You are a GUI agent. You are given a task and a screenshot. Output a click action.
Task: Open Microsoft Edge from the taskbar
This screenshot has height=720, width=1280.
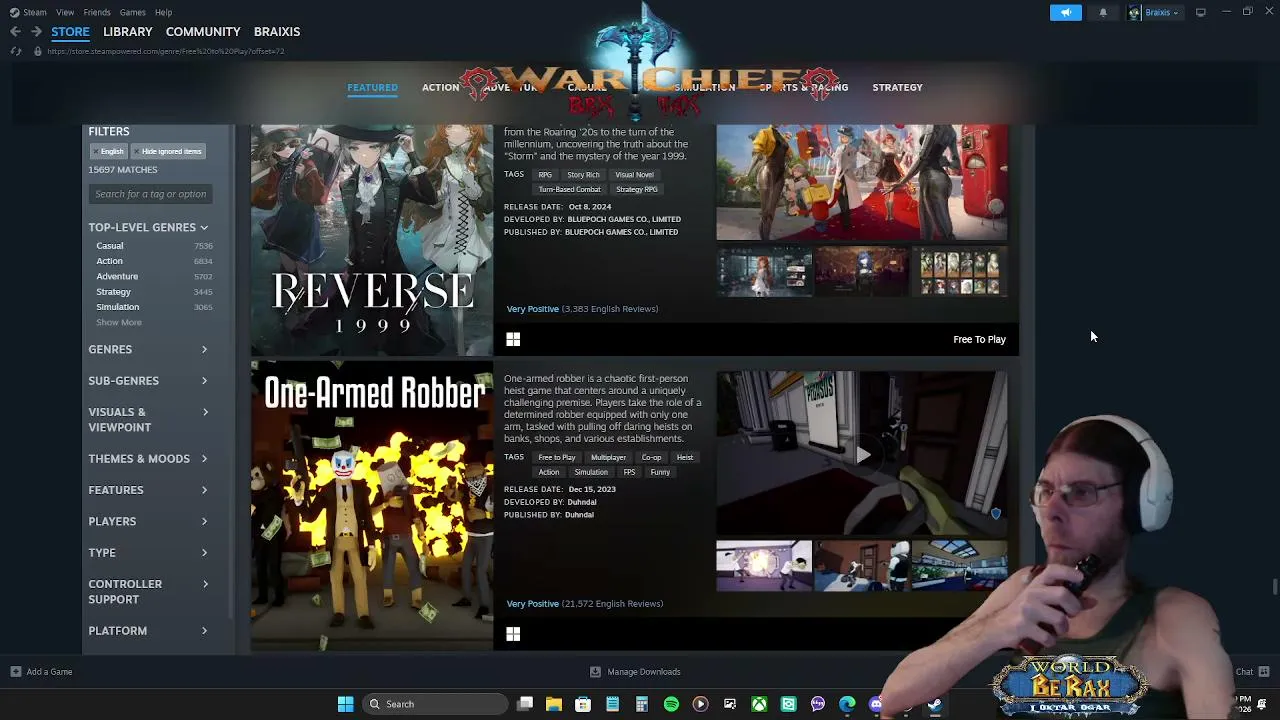coord(847,704)
